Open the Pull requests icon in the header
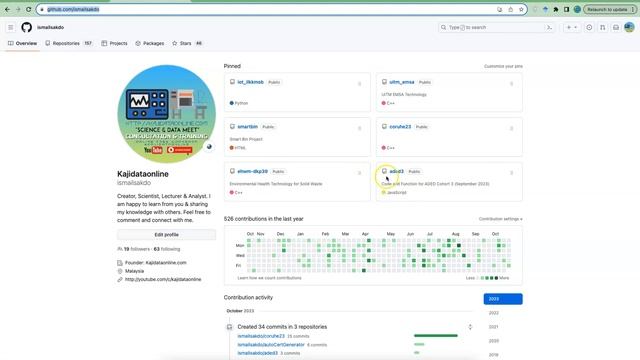 click(602, 27)
